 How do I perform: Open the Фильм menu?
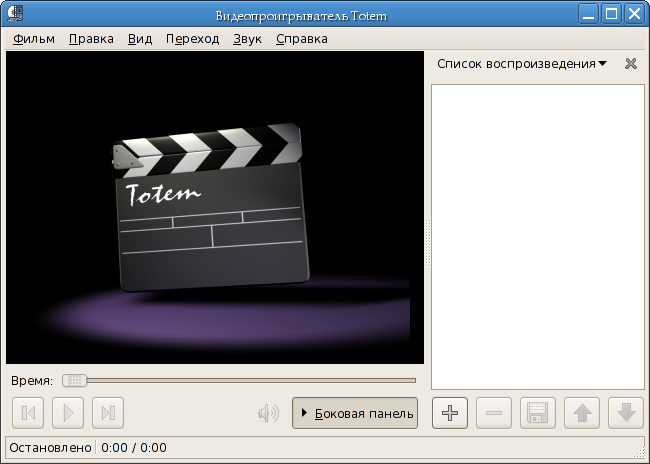click(34, 39)
